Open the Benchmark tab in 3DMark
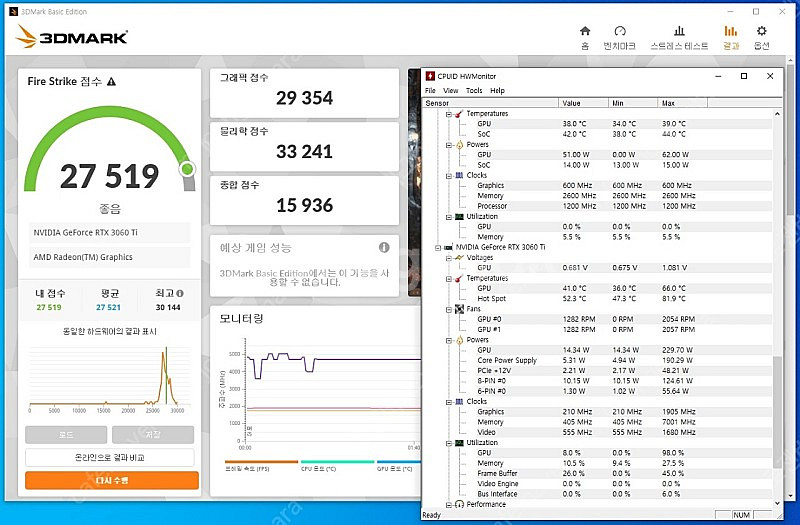The height and width of the screenshot is (525, 800). [619, 38]
